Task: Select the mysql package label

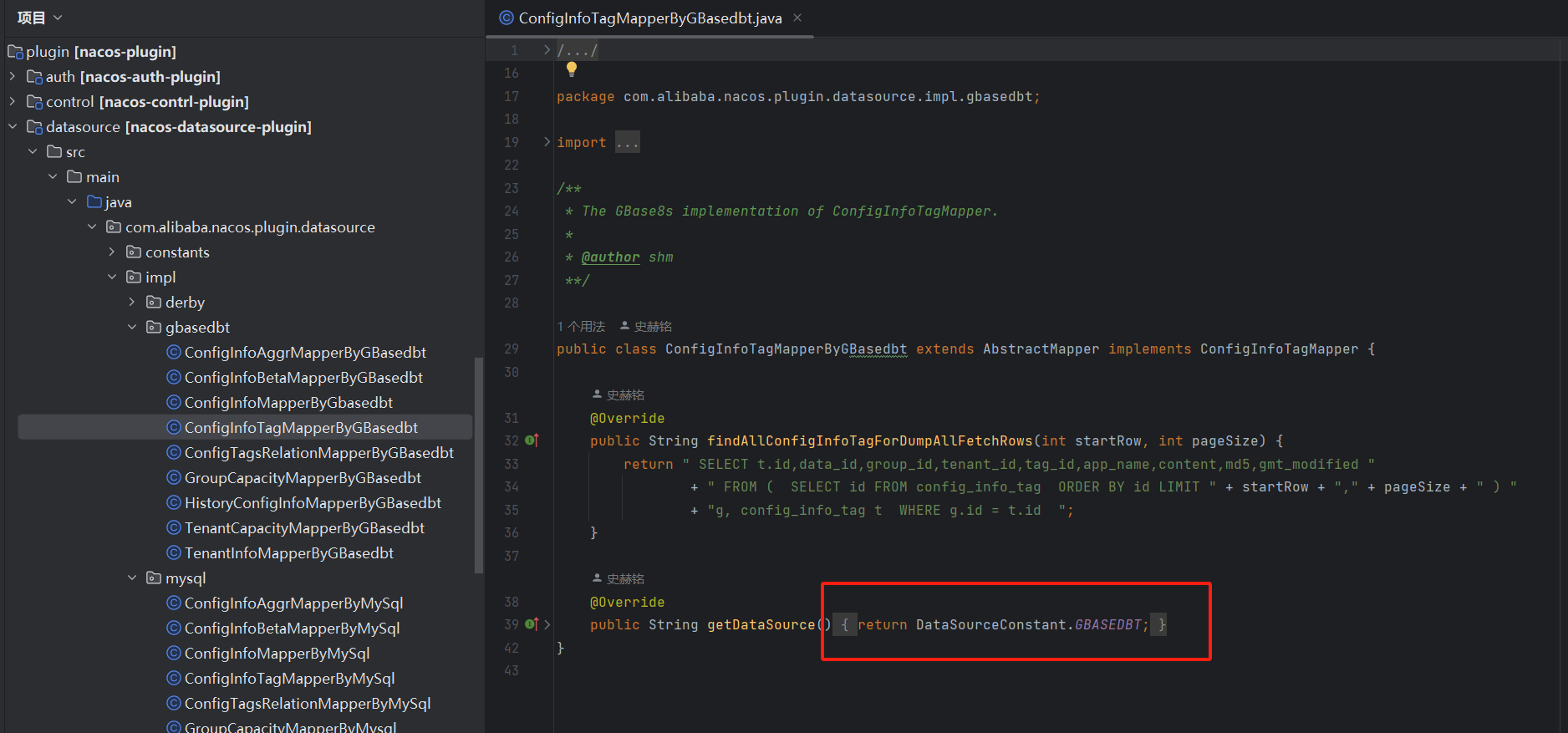Action: 186,578
